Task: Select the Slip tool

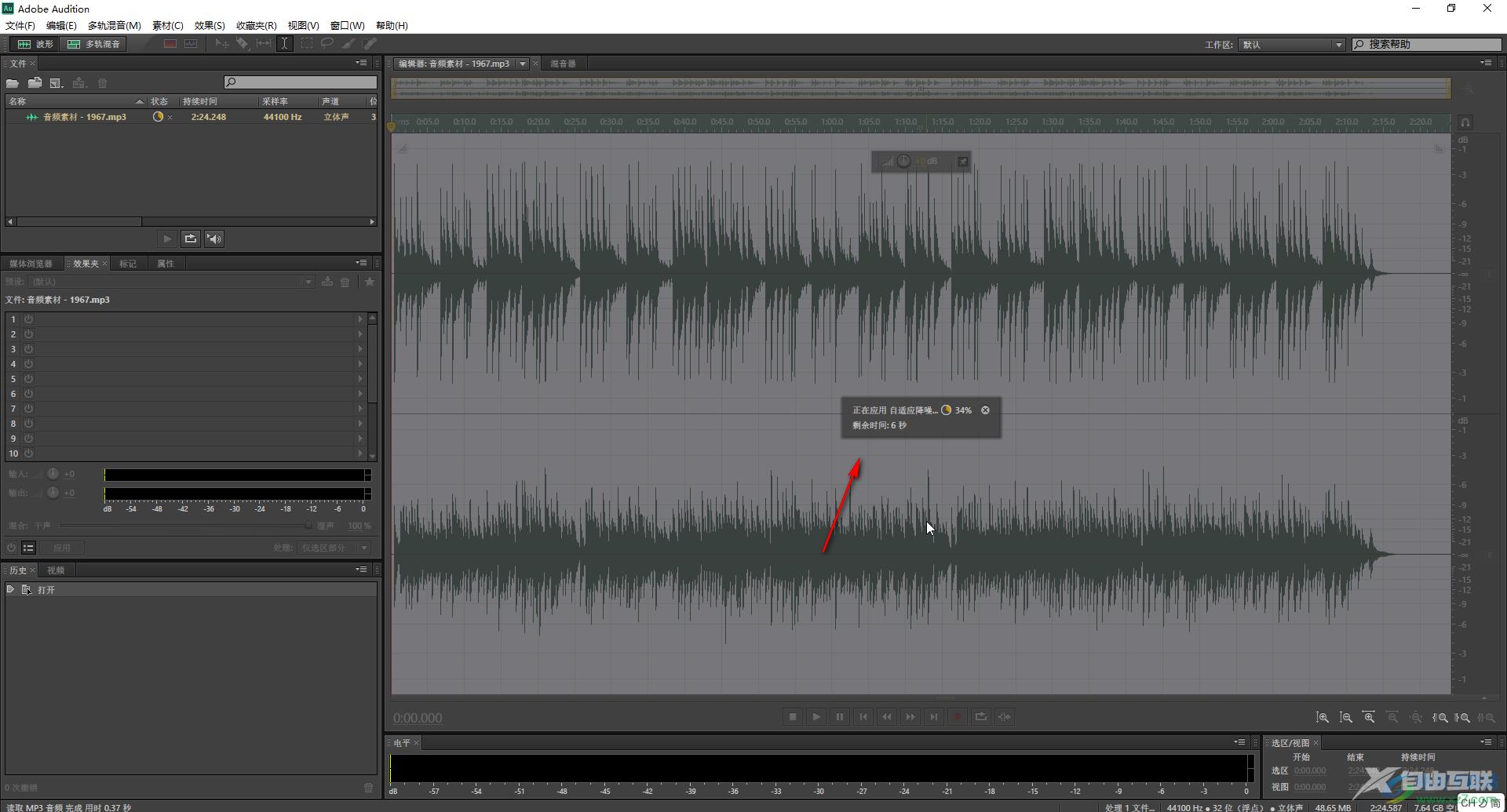Action: (x=264, y=44)
